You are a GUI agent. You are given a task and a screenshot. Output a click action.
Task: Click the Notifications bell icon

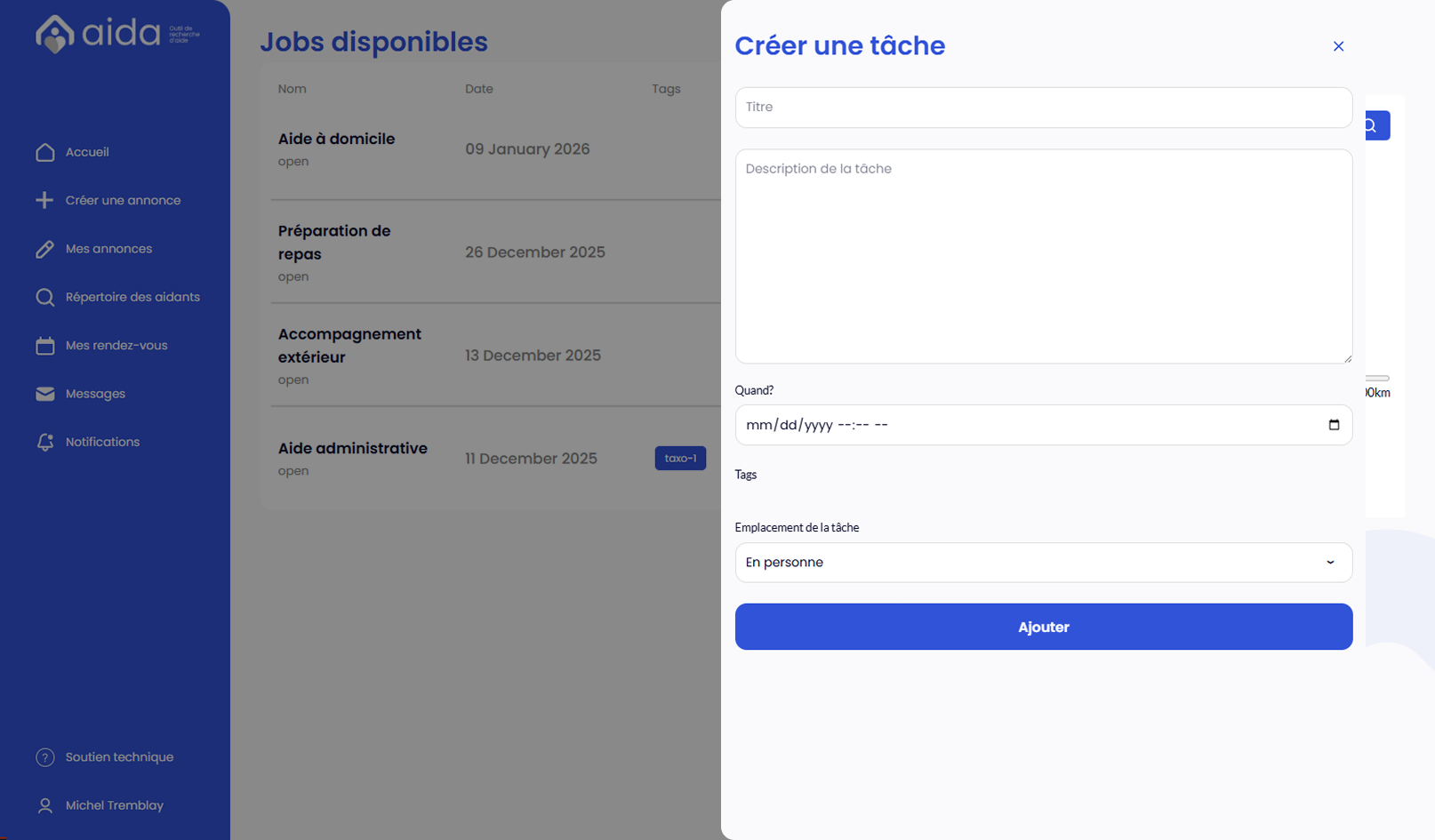click(45, 442)
